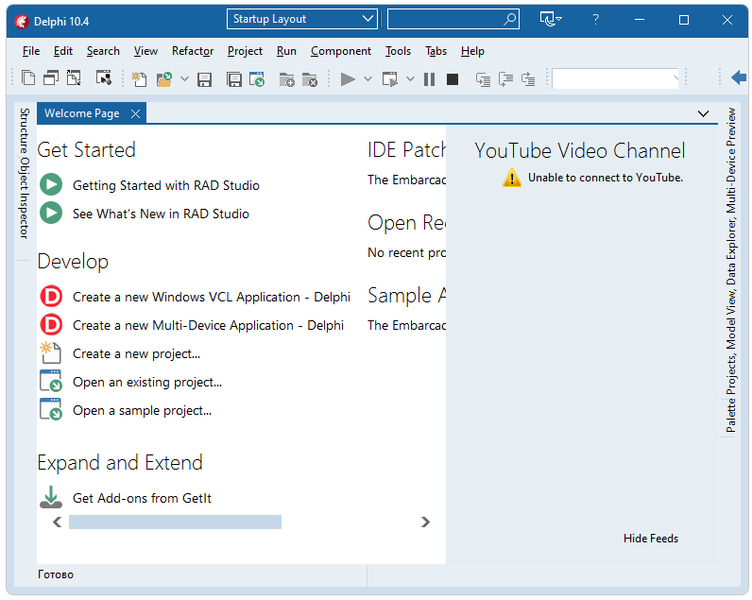Screen dimensions: 752x600
Task: Open the Project menu
Action: point(245,51)
